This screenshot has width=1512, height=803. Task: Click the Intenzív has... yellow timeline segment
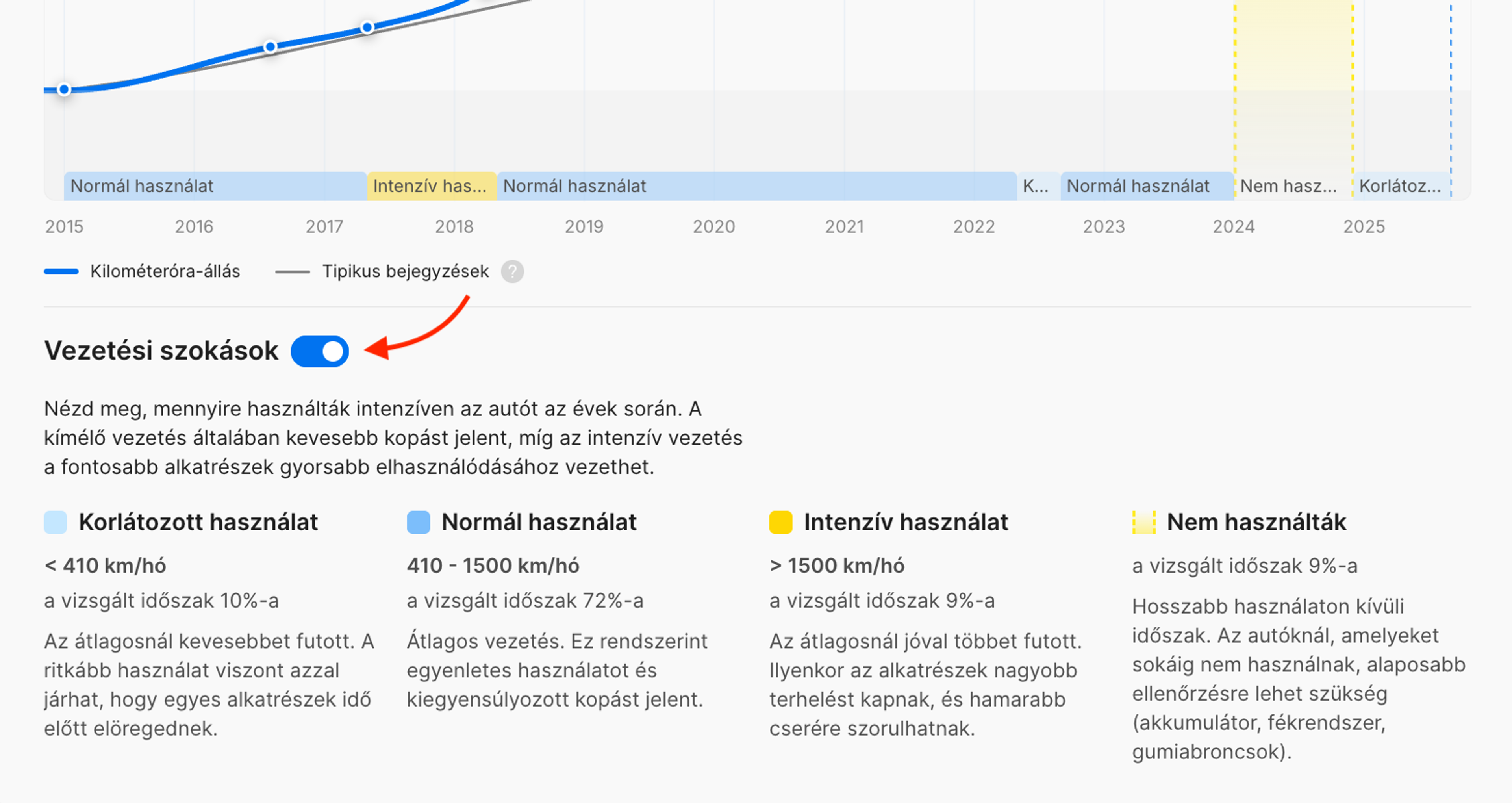click(x=432, y=186)
